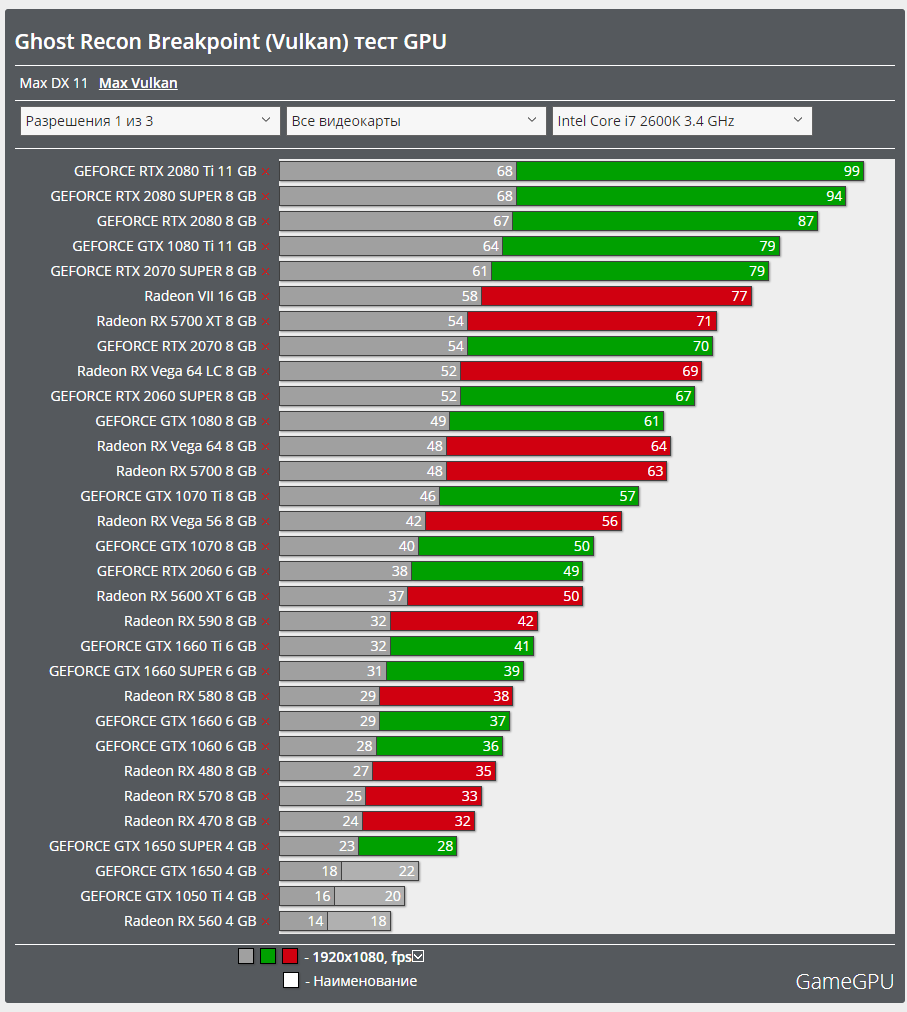Image resolution: width=907 pixels, height=1012 pixels.
Task: Click the GEFORCE GTX 1050 Ti 4 GB label
Action: click(168, 896)
